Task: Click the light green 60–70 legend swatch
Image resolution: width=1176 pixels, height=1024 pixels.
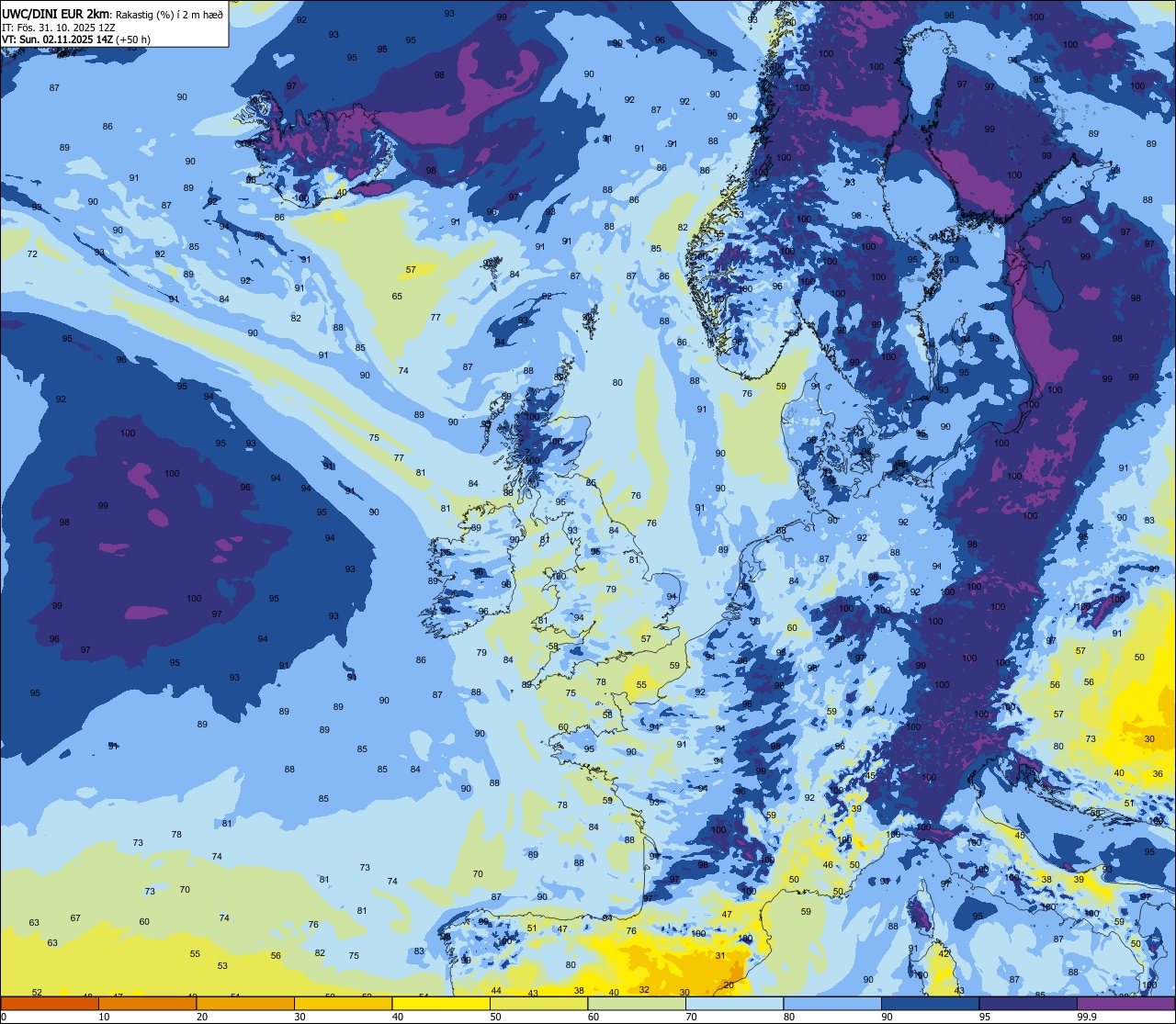Action: point(637,1004)
